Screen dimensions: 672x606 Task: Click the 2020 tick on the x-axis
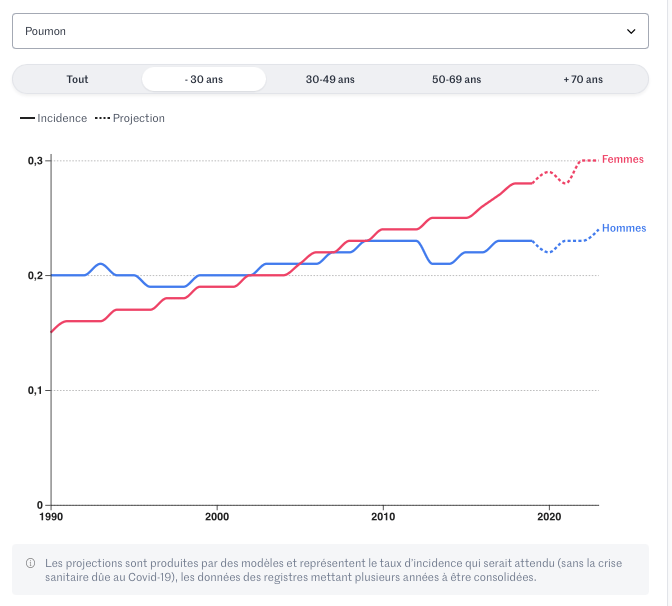click(548, 517)
